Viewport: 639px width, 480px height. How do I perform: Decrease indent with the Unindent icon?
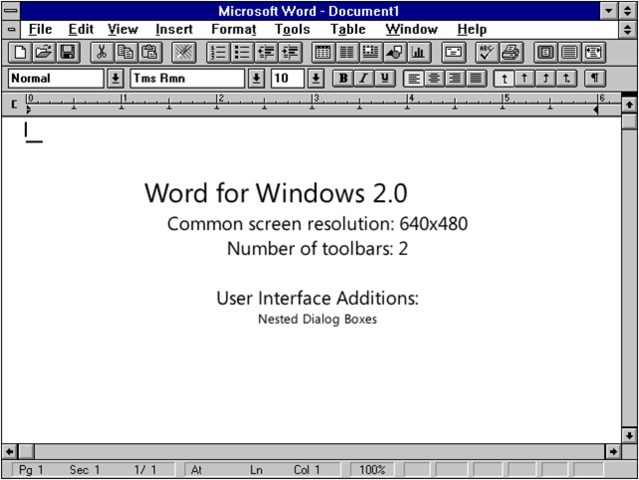click(x=266, y=53)
